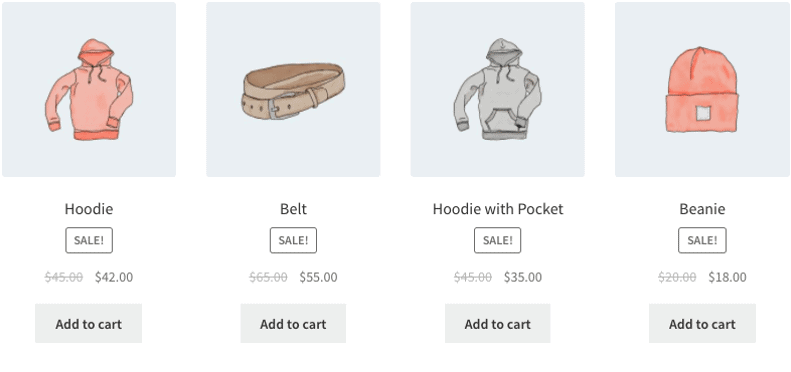Add the Beanie to cart

coord(702,324)
